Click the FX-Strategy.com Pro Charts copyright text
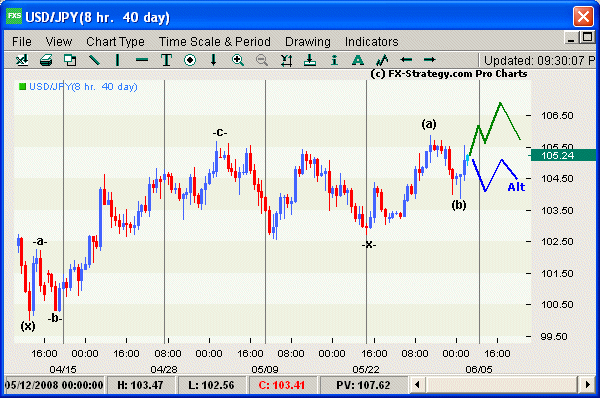Viewport: 600px width, 398px height. (x=449, y=74)
